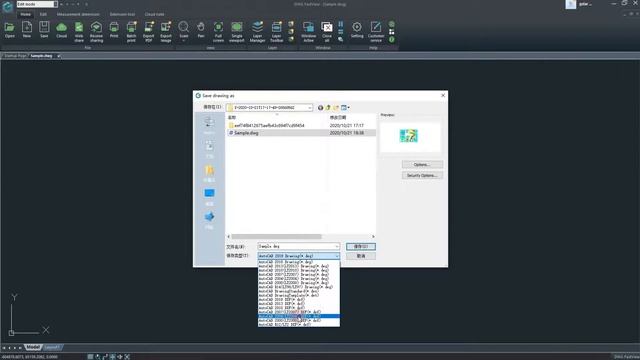Screen dimensions: 640x360
Task: Switch to the Edit ribbon tab
Action: [43, 14]
